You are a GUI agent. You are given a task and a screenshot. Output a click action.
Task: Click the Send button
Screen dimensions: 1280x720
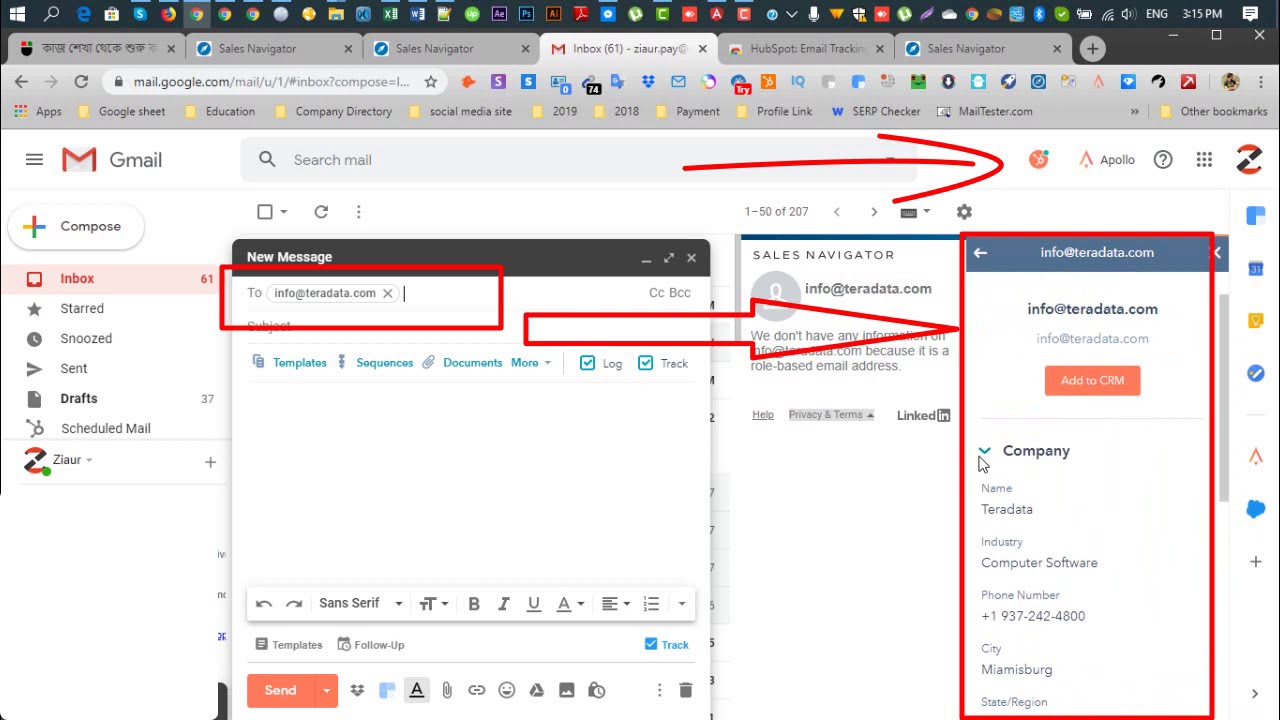[281, 690]
